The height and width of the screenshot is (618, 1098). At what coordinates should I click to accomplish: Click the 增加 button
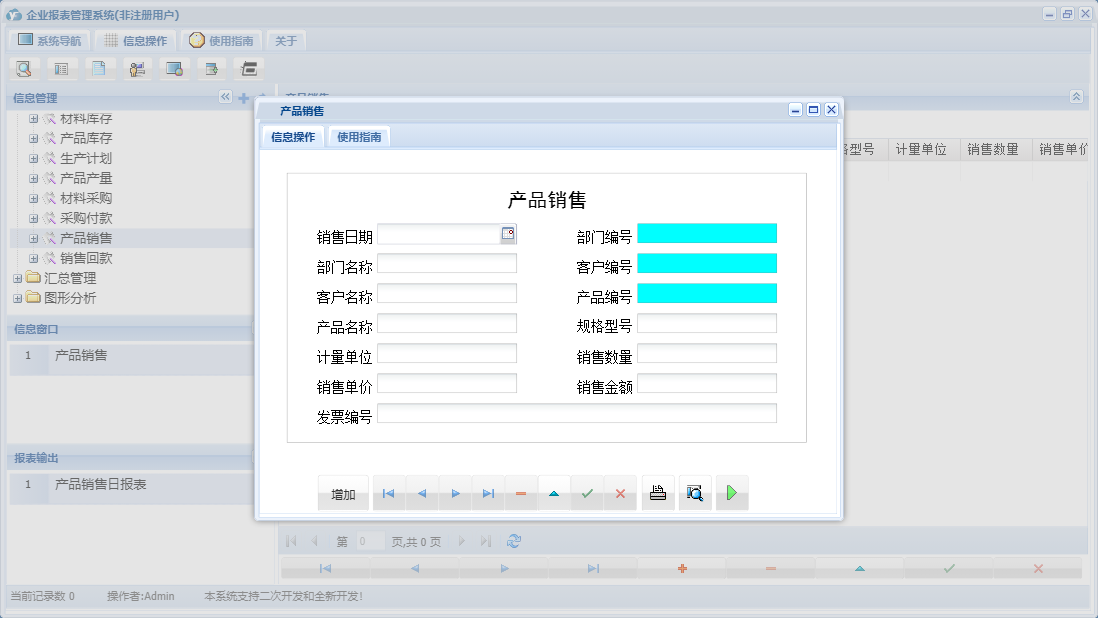[342, 492]
